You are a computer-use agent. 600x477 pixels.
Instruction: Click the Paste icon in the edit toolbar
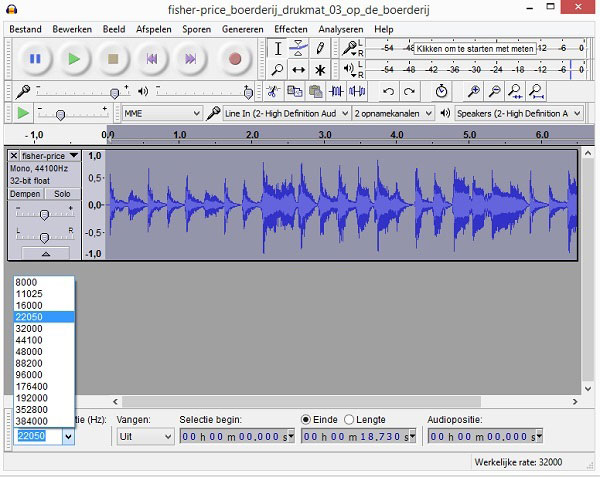[x=315, y=91]
